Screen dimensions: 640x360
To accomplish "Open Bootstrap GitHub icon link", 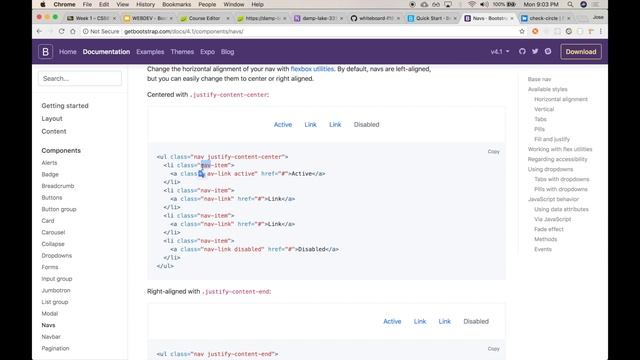I will tap(522, 51).
